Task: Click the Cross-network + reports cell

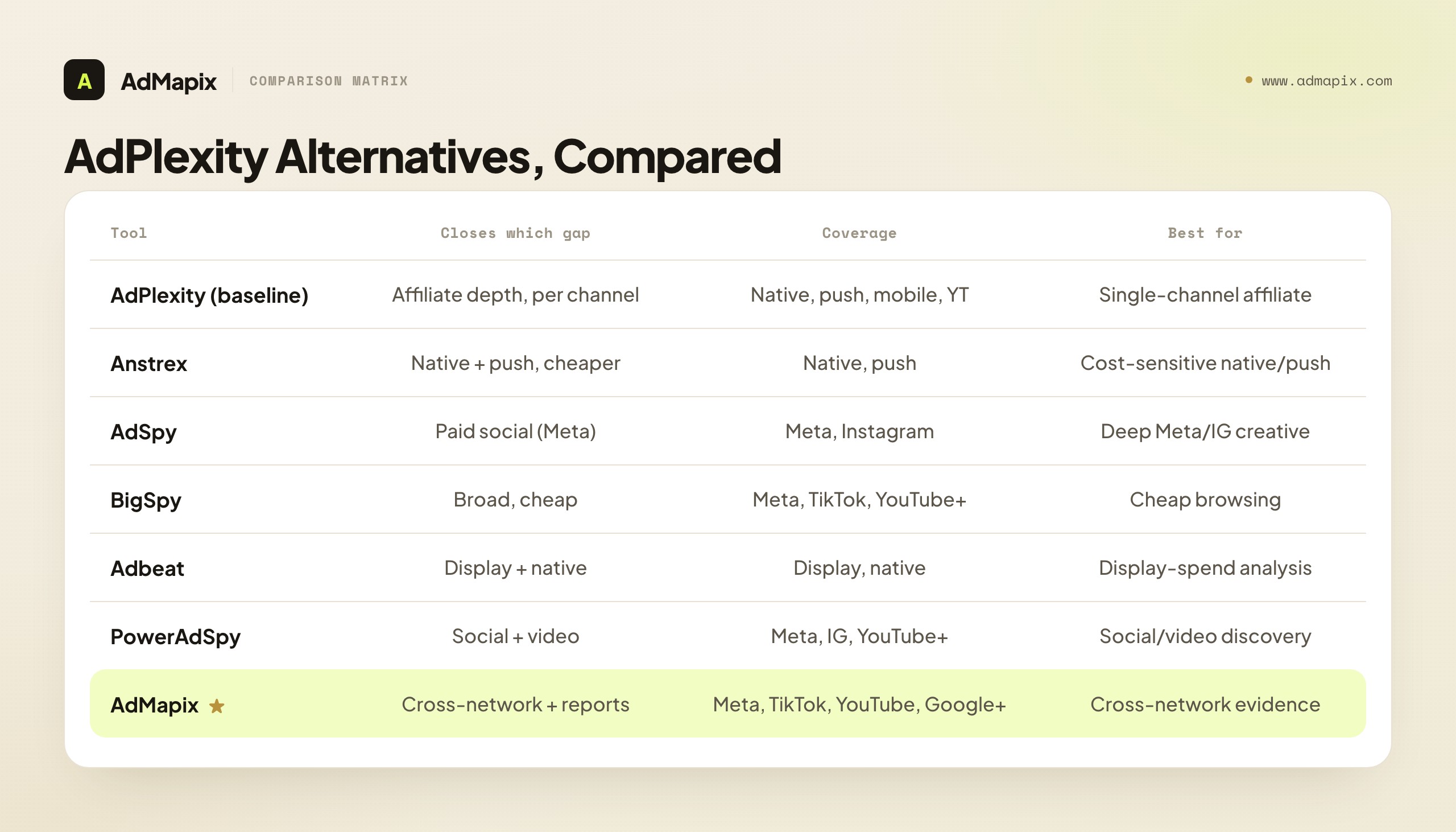Action: click(x=515, y=705)
